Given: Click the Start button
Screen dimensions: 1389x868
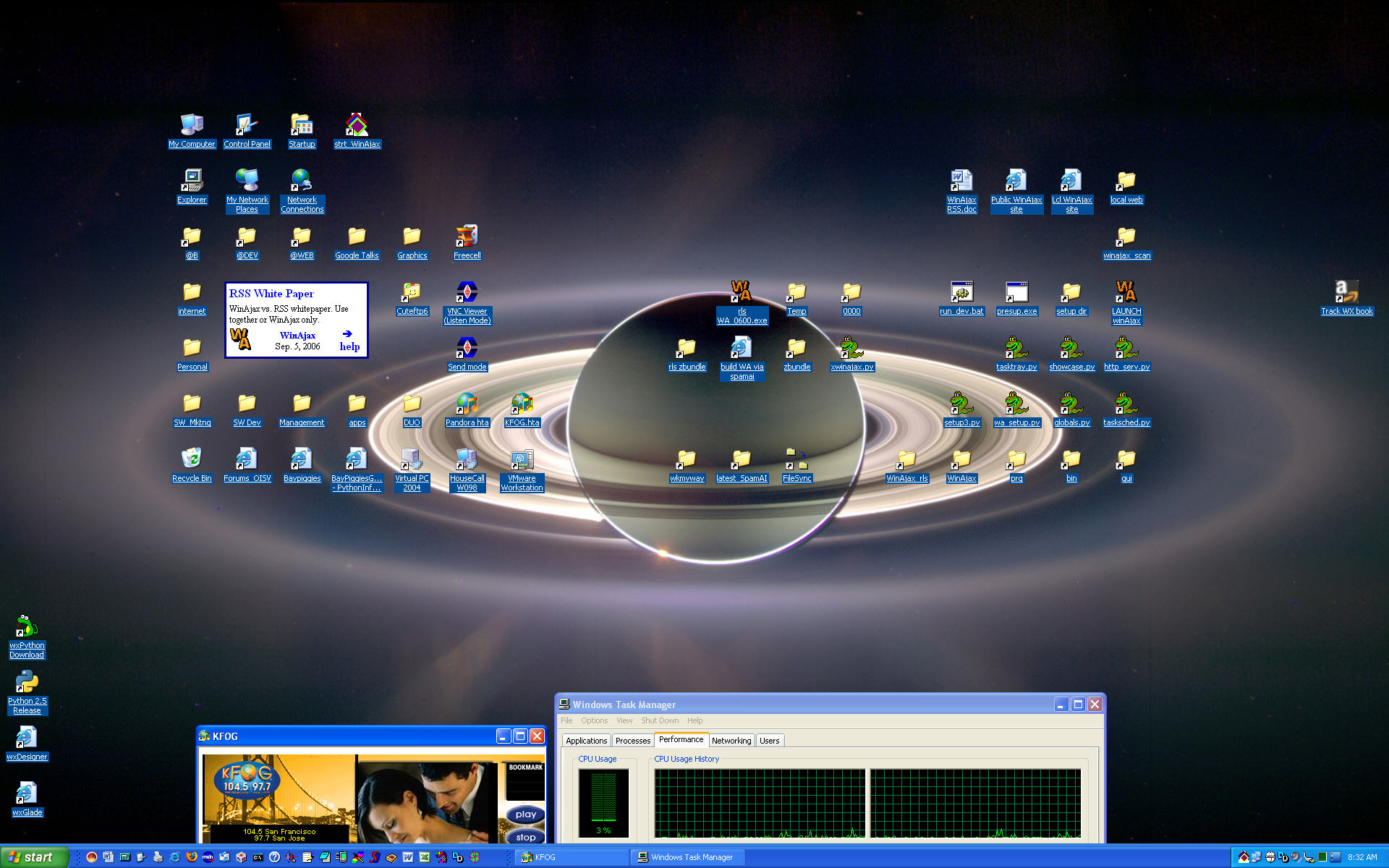Looking at the screenshot, I should pos(32,857).
